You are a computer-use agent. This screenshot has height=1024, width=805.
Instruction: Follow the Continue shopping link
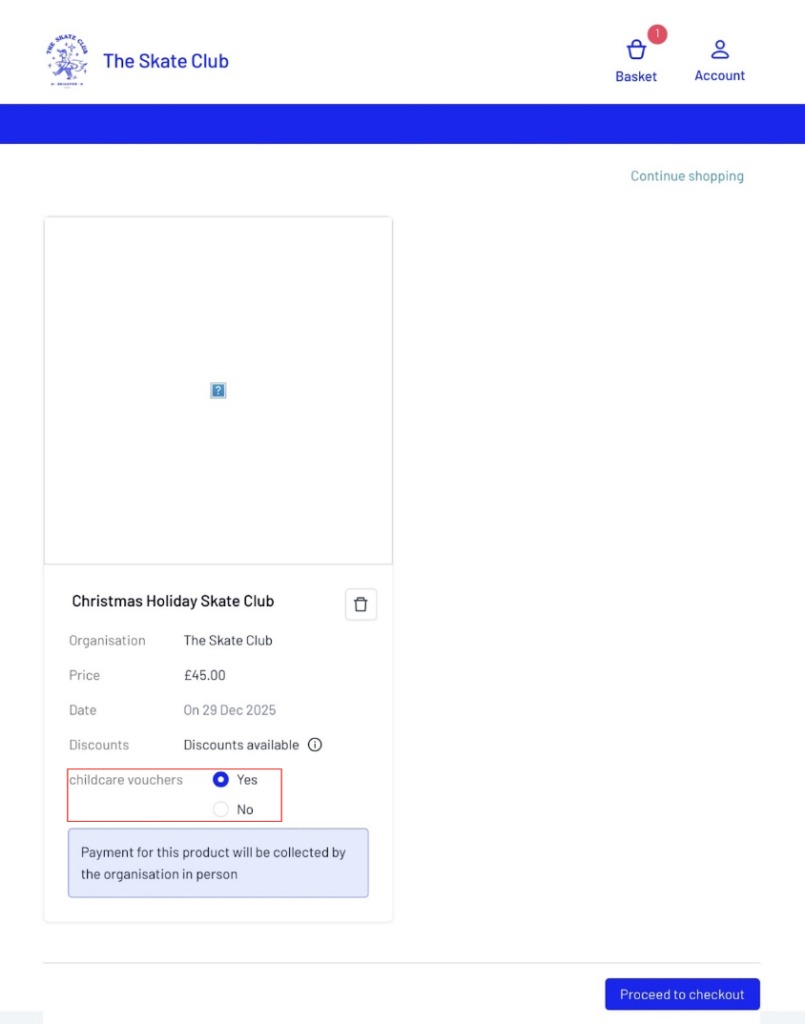tap(687, 176)
